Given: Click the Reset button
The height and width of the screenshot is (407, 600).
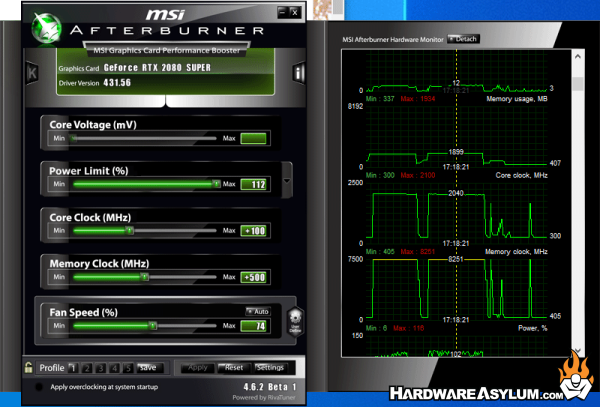Looking at the screenshot, I should coord(234,368).
